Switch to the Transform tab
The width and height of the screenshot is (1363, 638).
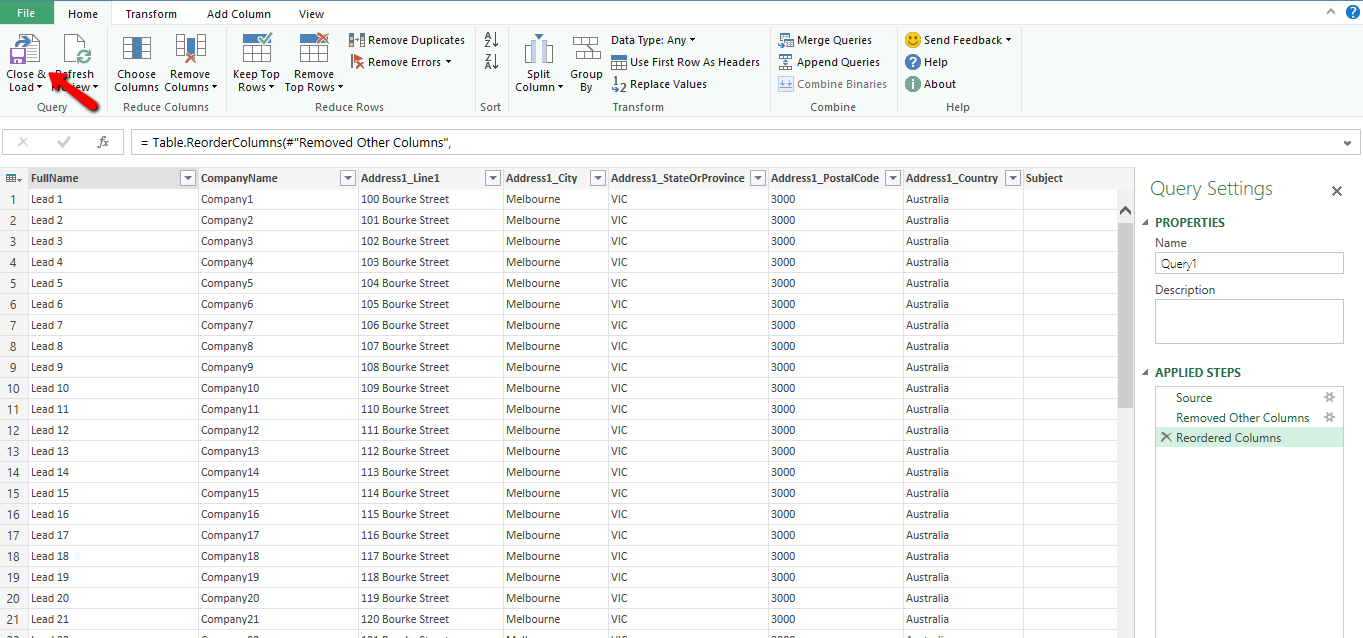point(151,14)
